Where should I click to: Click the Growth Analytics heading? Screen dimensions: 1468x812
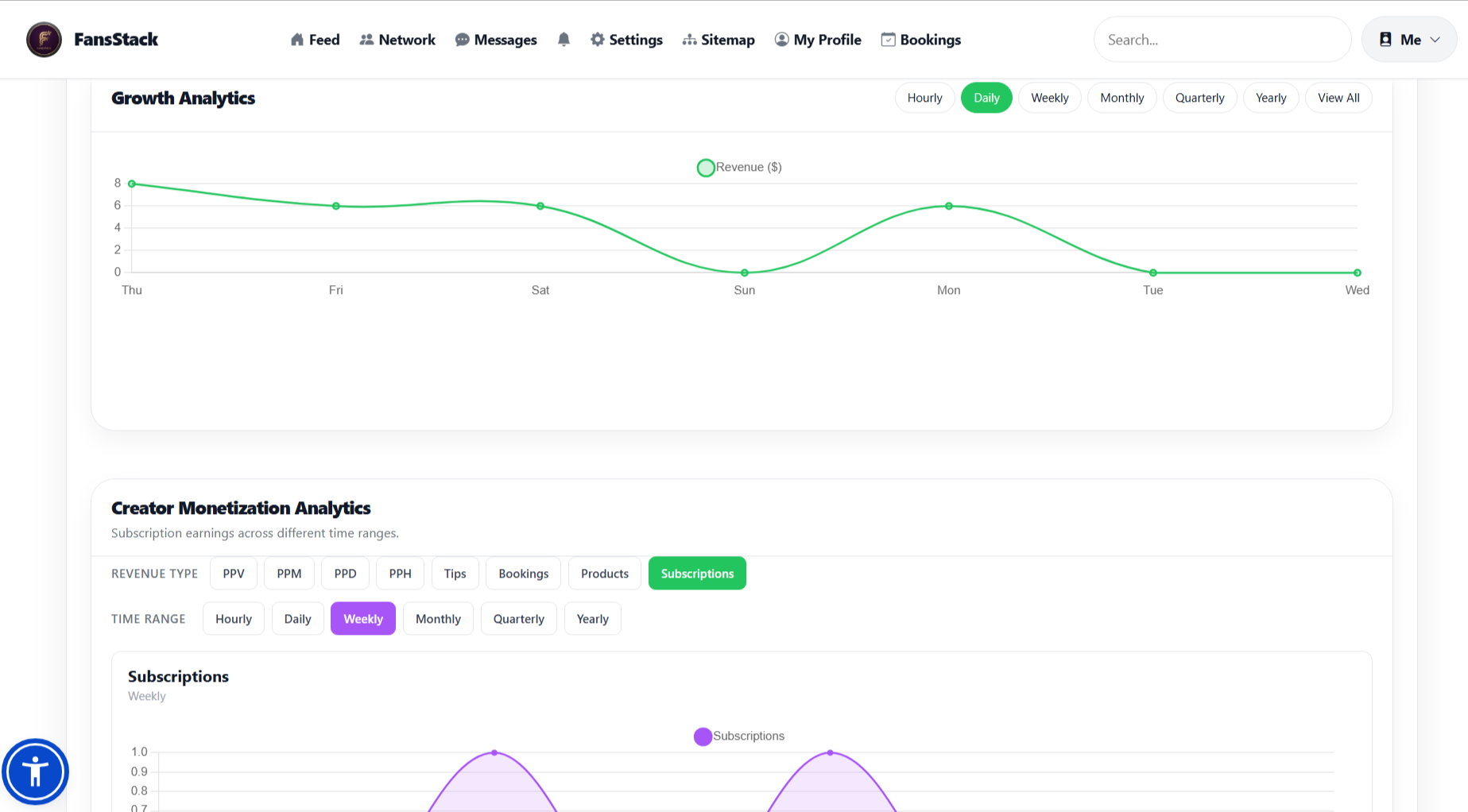click(x=183, y=98)
